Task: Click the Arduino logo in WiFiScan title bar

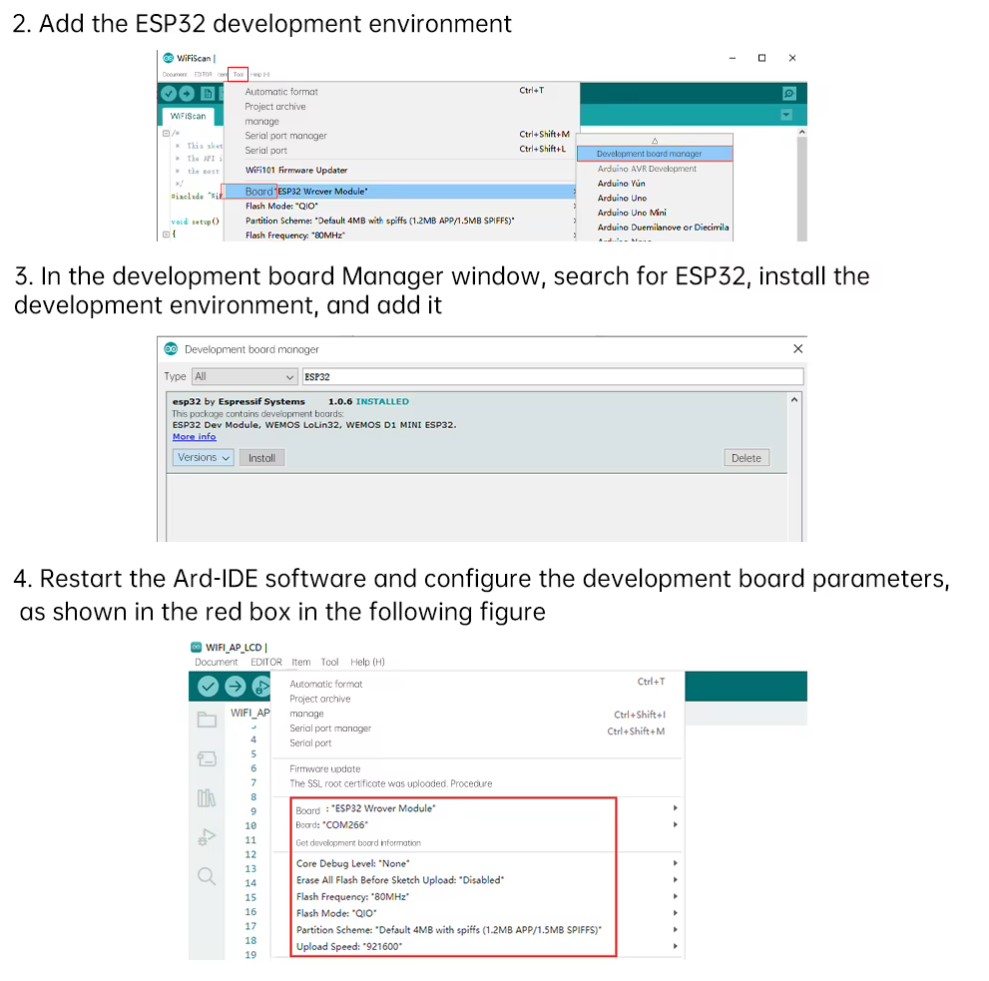Action: click(168, 58)
